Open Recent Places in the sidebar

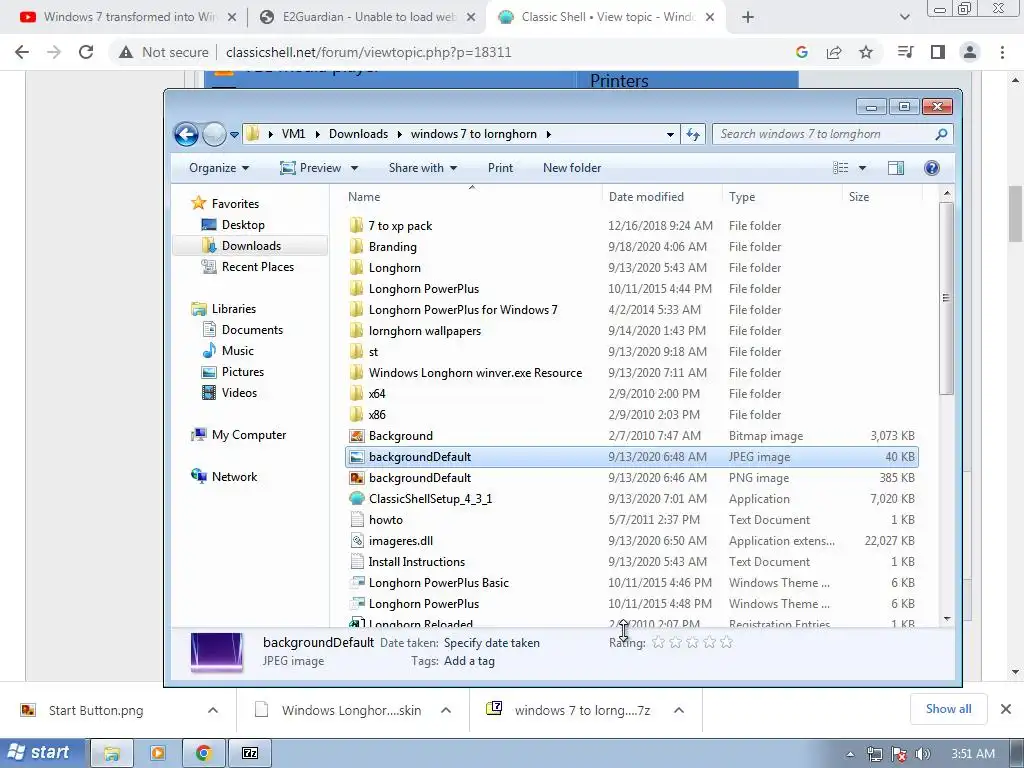[x=258, y=266]
